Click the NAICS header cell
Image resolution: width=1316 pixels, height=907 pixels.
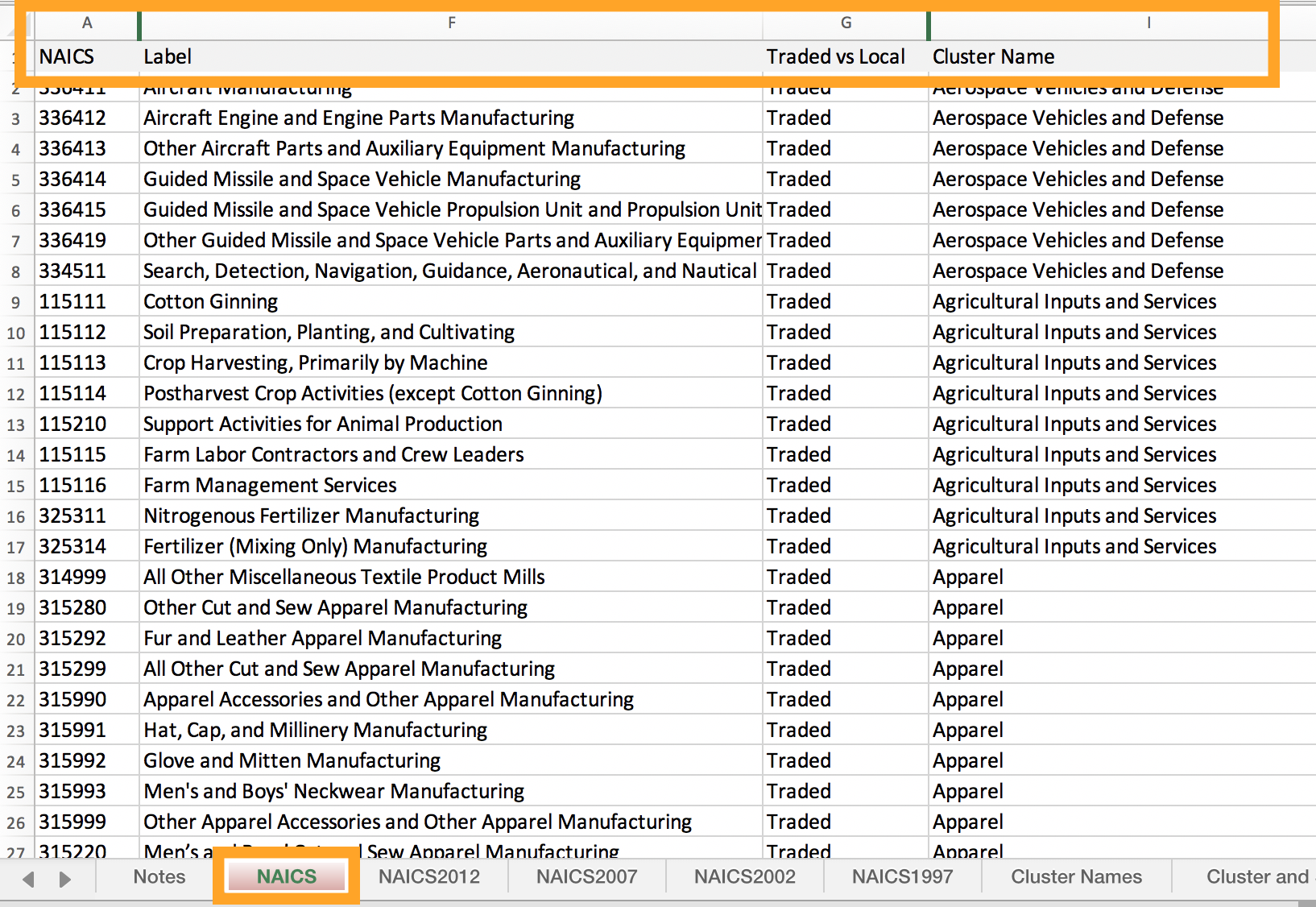pos(87,56)
